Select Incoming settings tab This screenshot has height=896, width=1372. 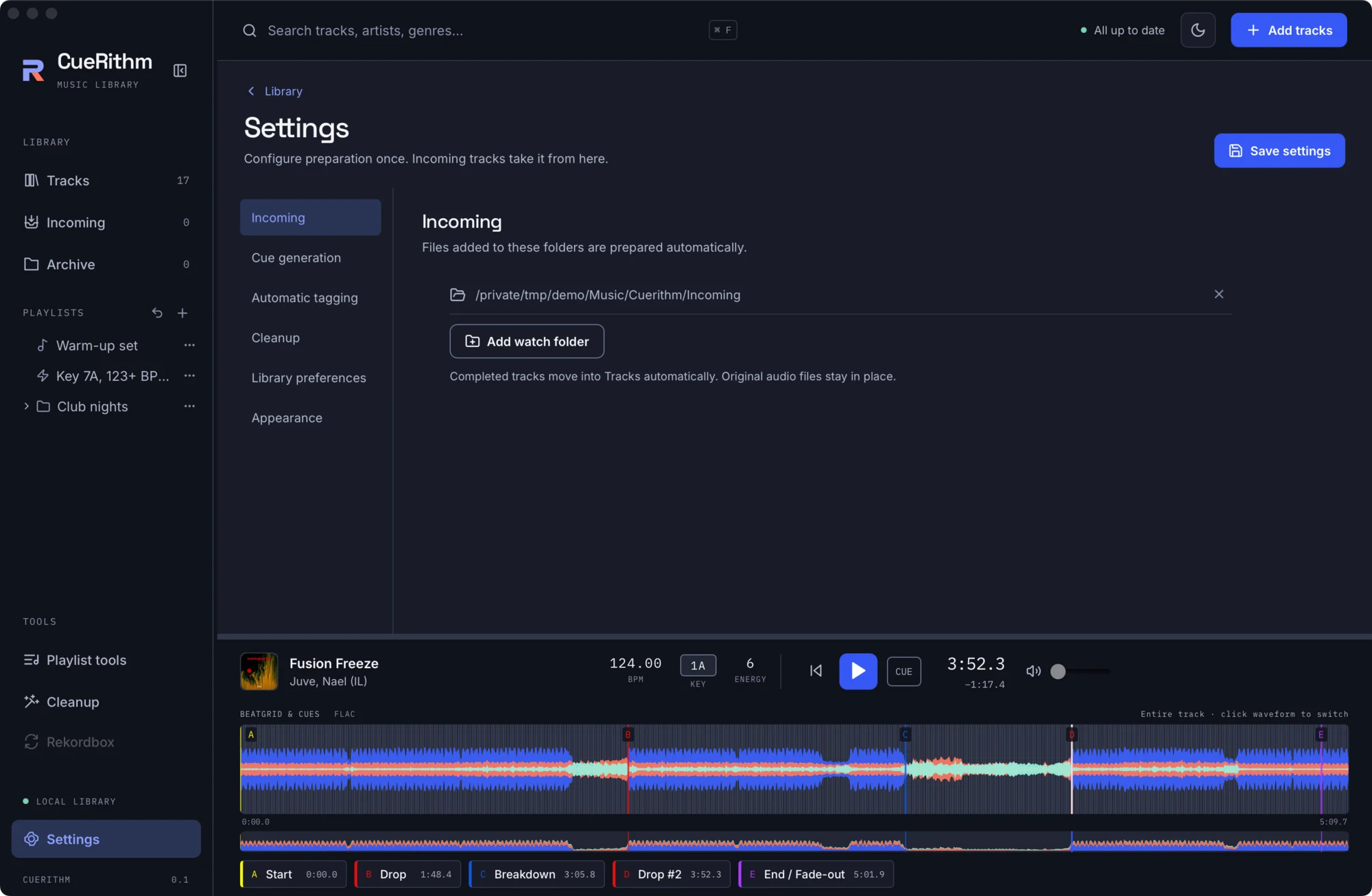310,217
